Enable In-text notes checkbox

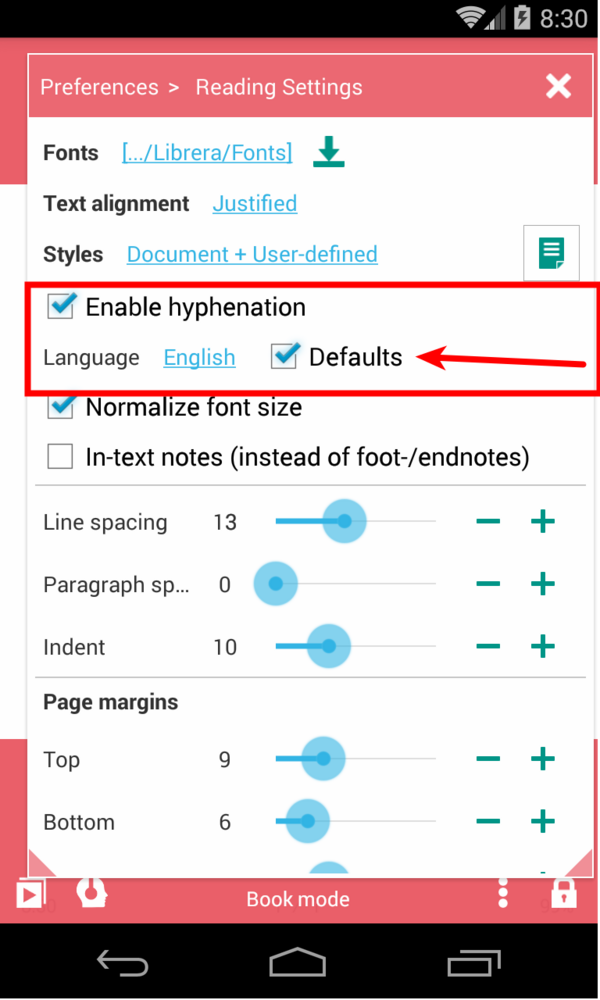click(x=61, y=457)
